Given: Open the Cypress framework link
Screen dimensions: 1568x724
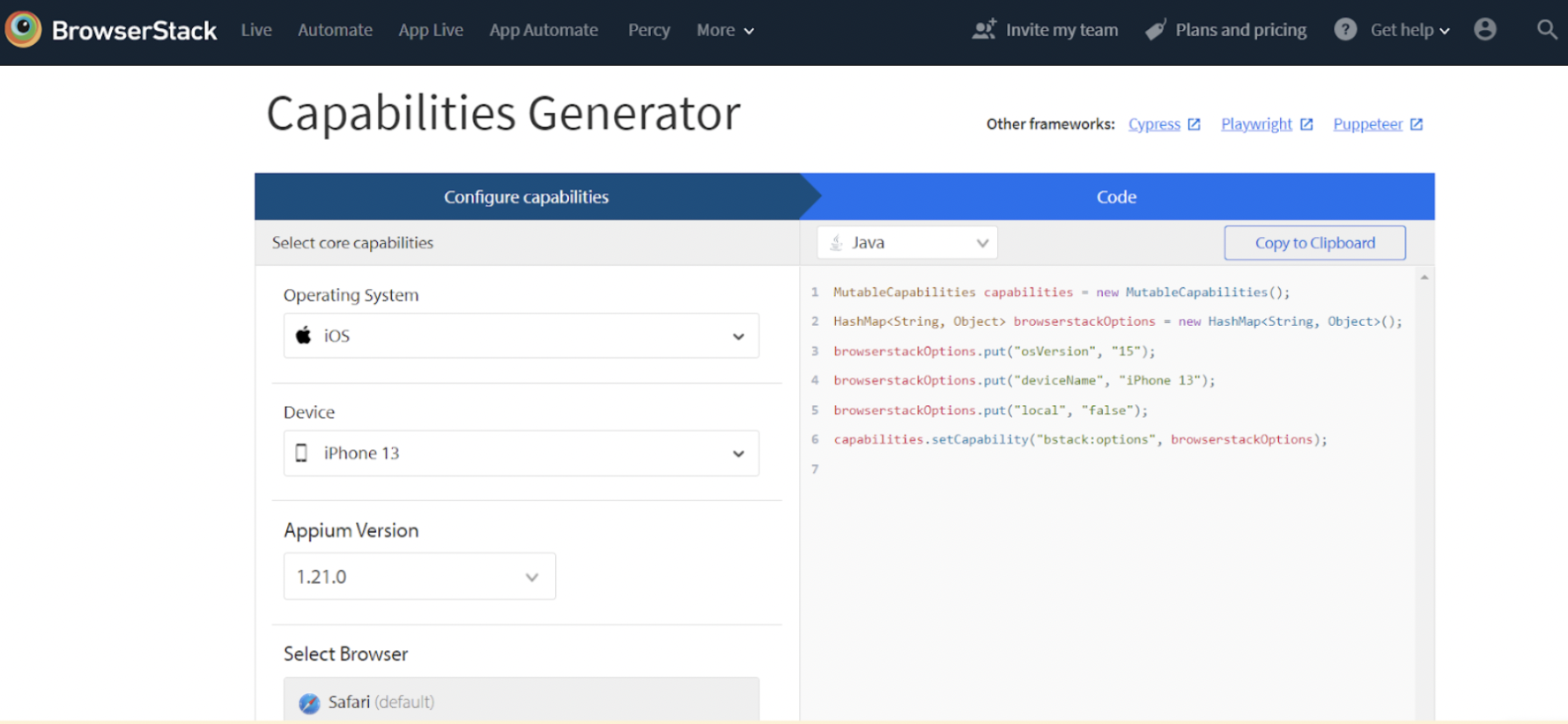Looking at the screenshot, I should coord(1154,124).
